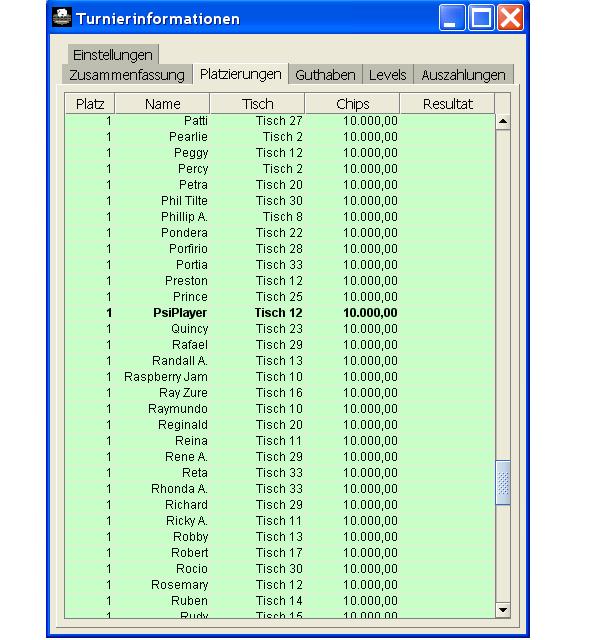
Task: Select player name Reina
Action: pos(191,440)
